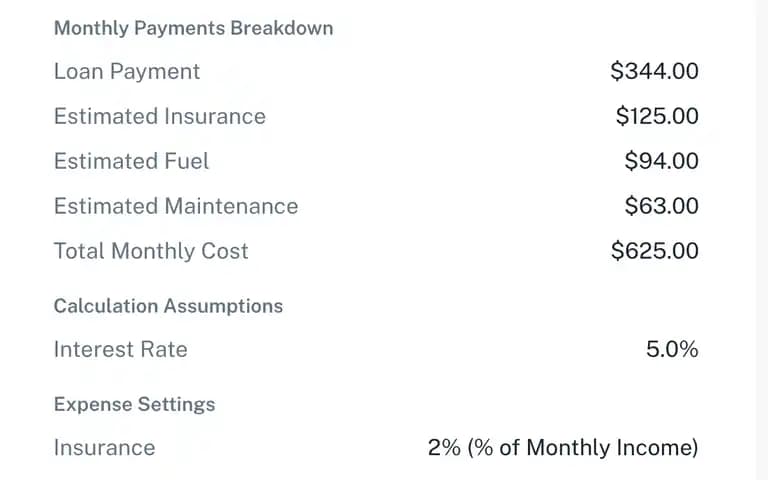Click the word Breakdown in the heading

click(x=282, y=28)
